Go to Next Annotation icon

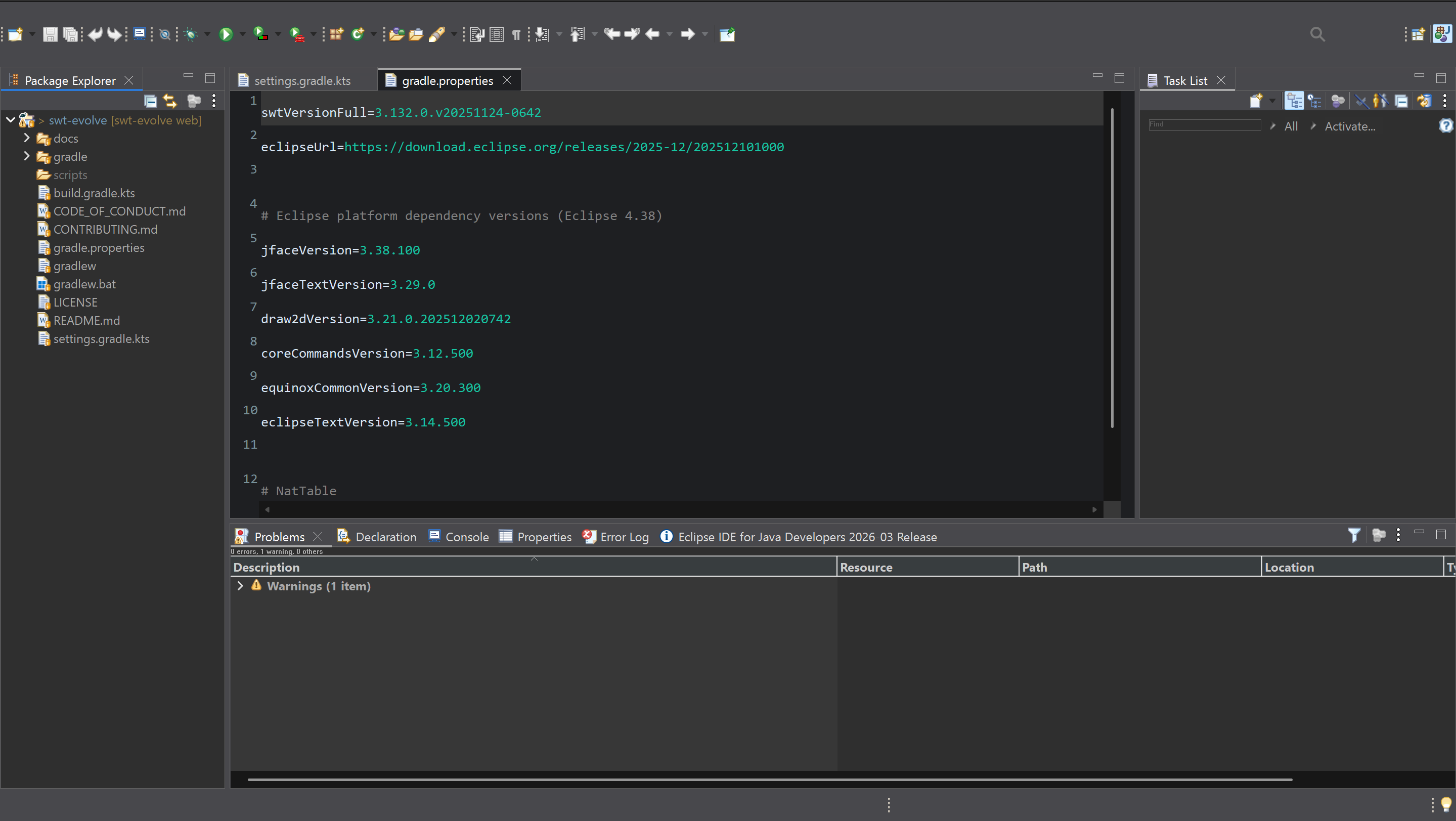pos(542,34)
